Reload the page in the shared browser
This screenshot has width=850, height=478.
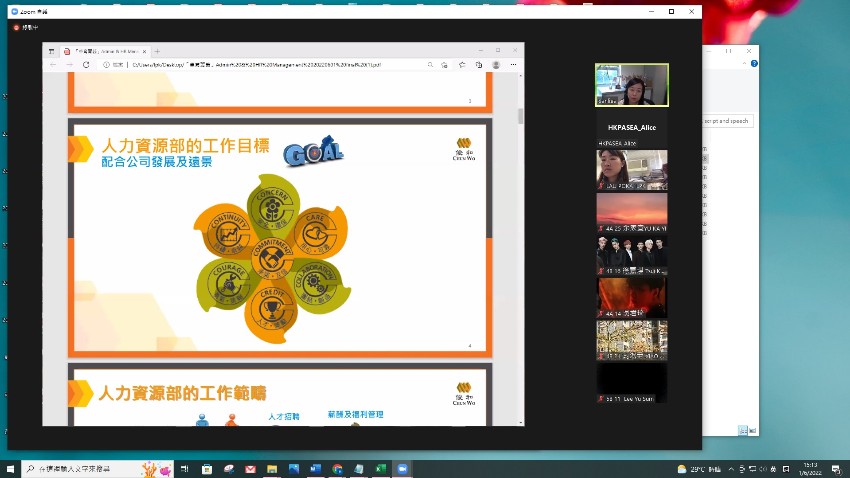(86, 64)
